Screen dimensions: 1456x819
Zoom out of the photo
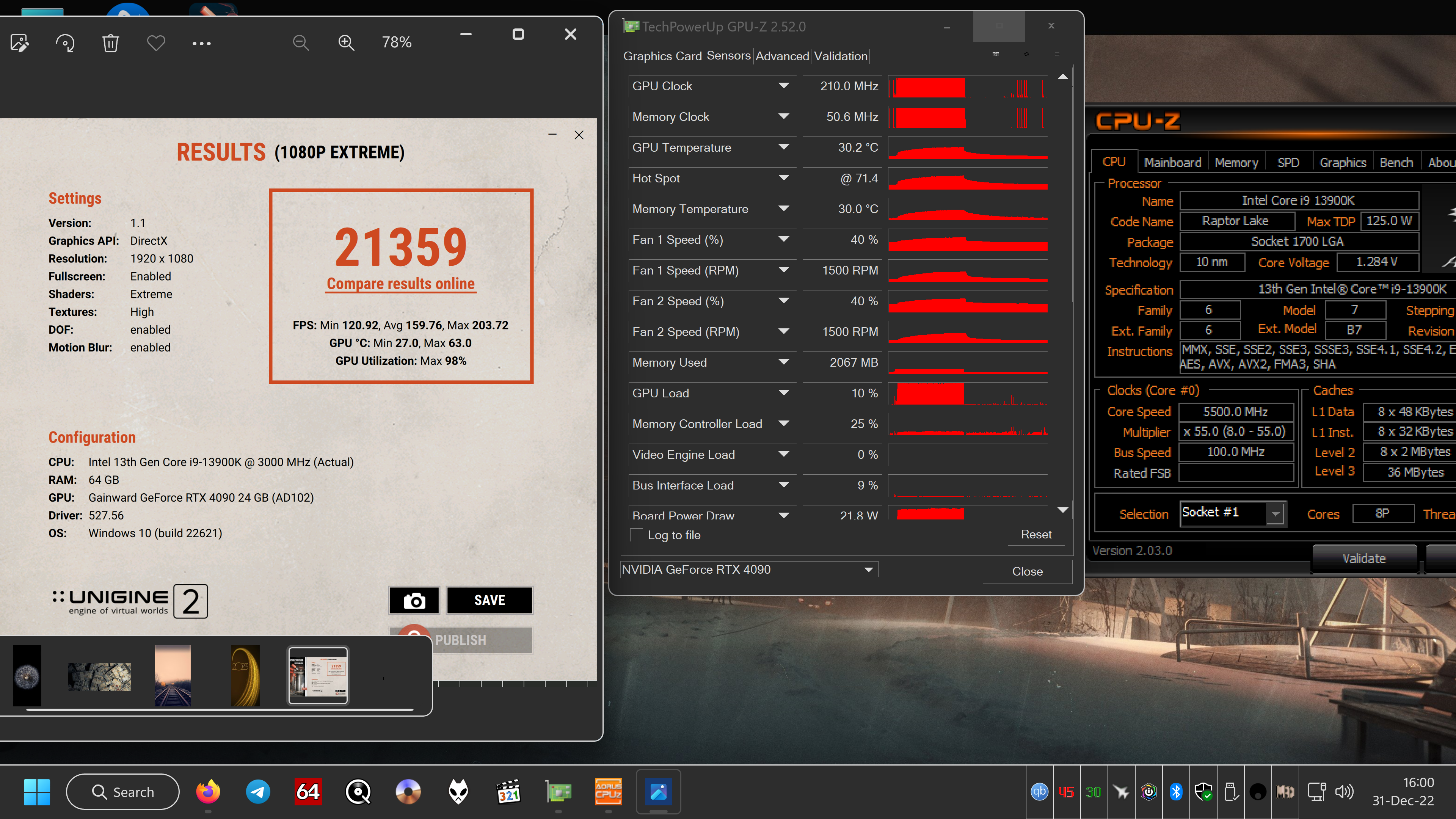[301, 43]
